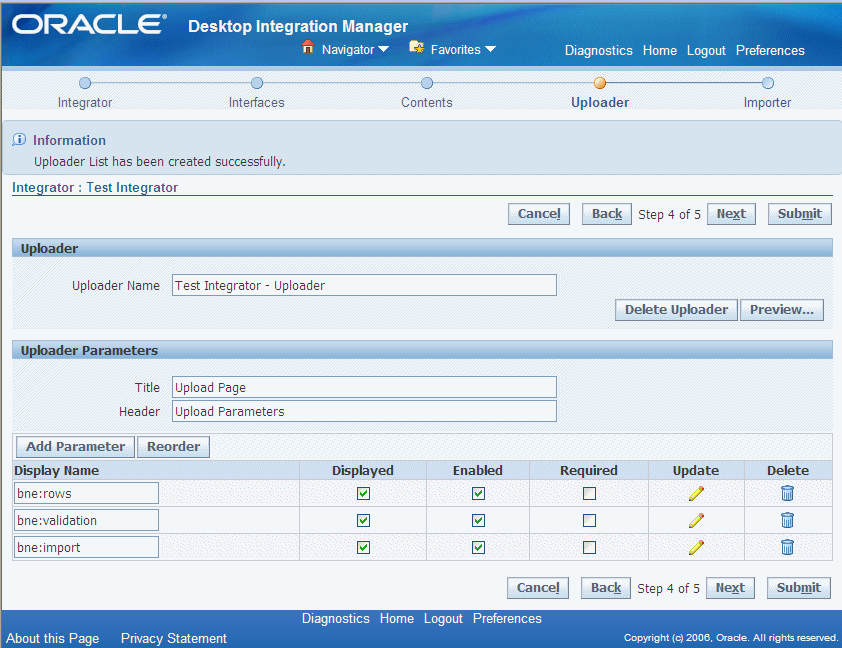Open Preferences in the top header
Image resolution: width=842 pixels, height=648 pixels.
770,50
